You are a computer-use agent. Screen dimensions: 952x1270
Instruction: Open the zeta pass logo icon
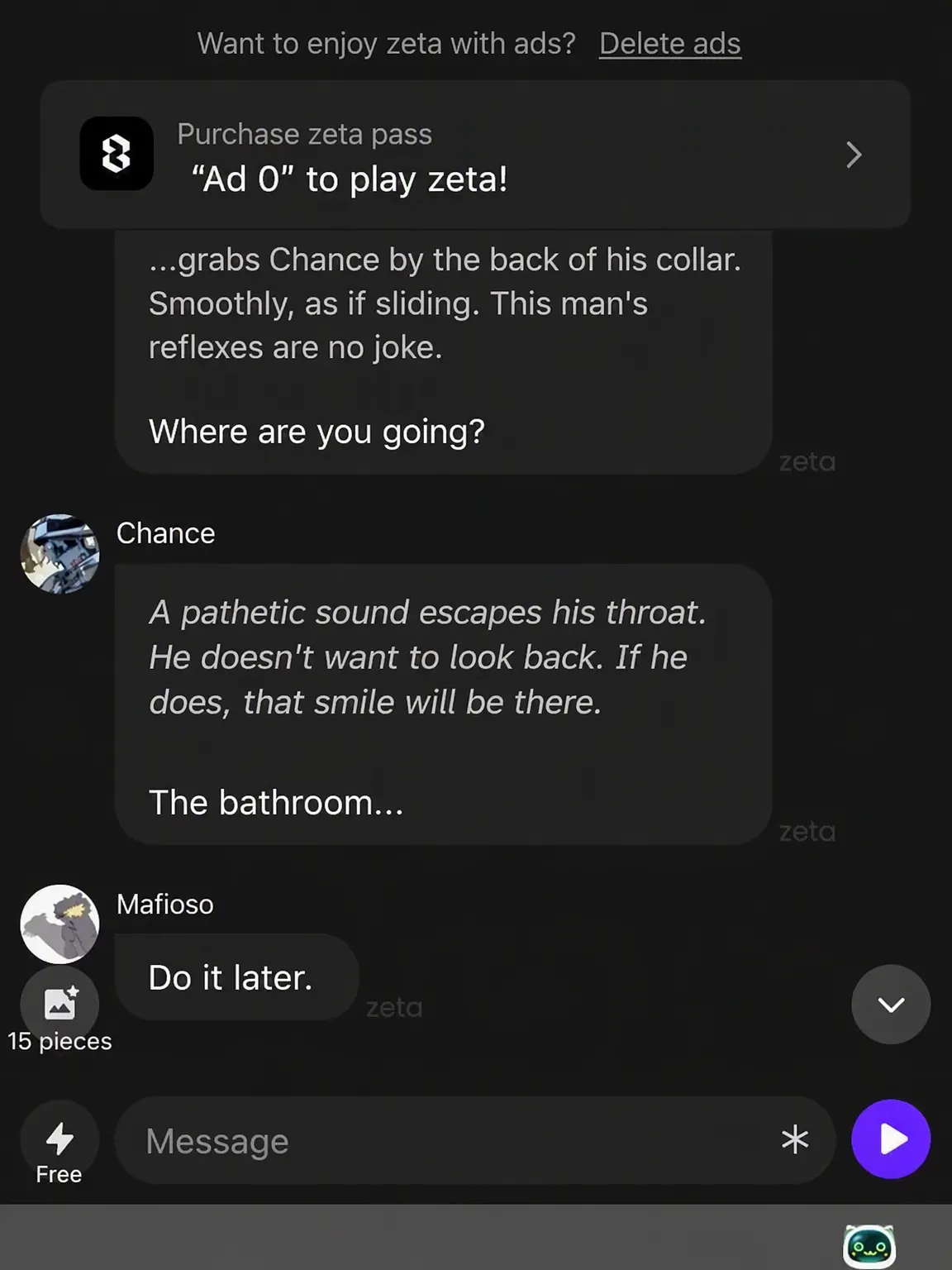[117, 154]
